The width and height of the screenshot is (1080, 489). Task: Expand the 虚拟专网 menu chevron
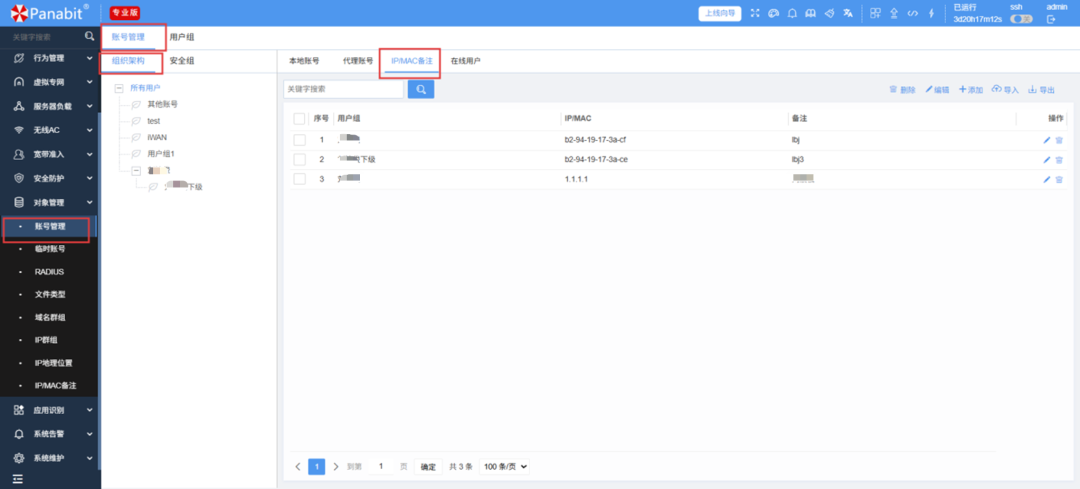click(90, 83)
